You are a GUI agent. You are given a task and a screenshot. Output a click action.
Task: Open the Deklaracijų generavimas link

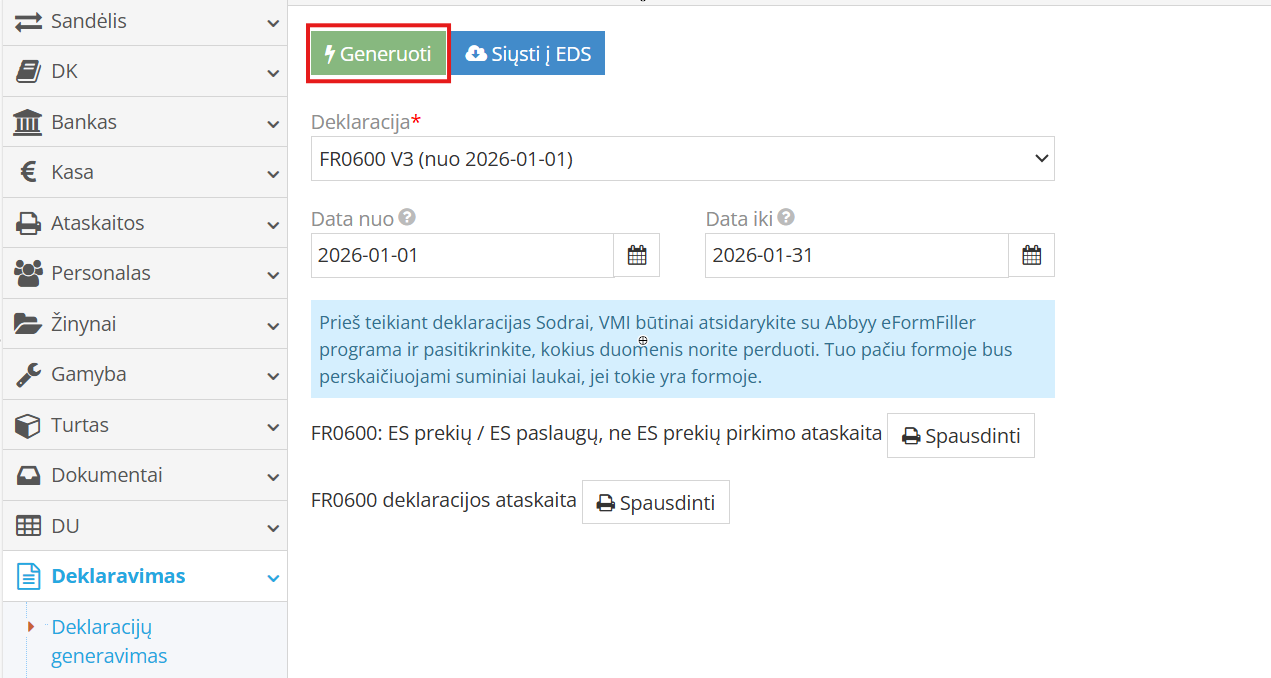(x=109, y=641)
